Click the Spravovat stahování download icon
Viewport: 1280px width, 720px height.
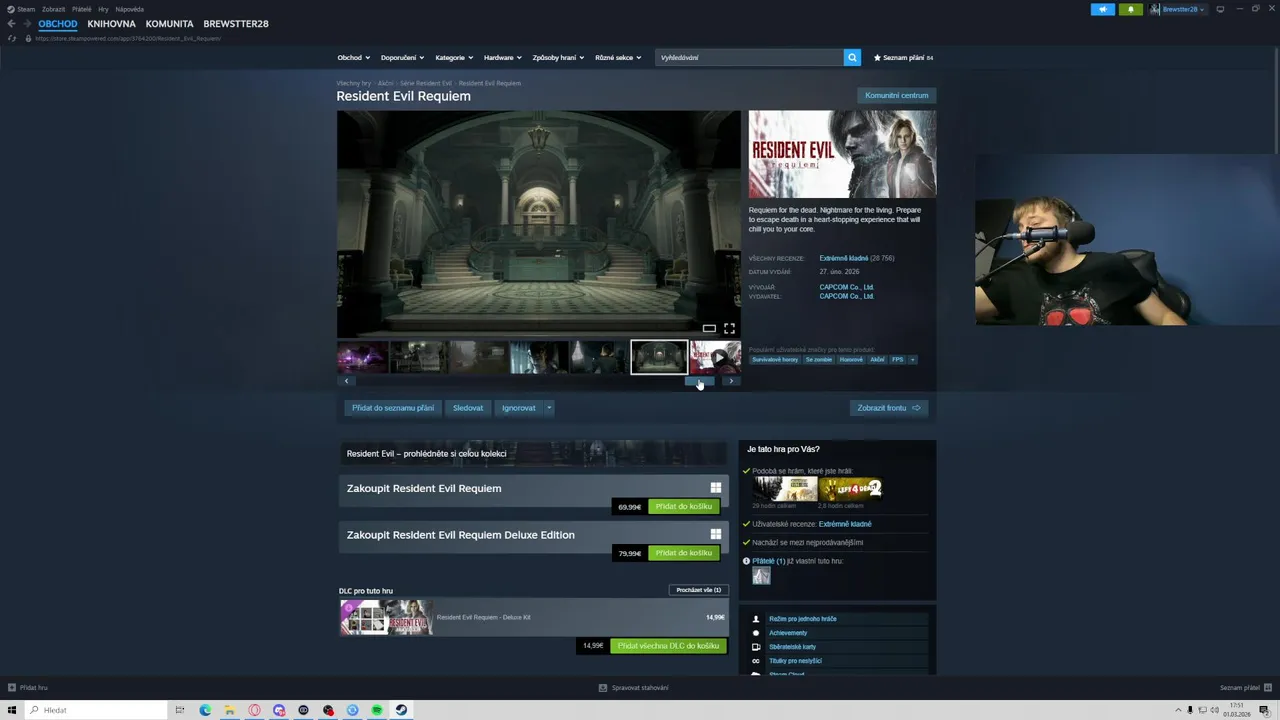click(x=603, y=688)
